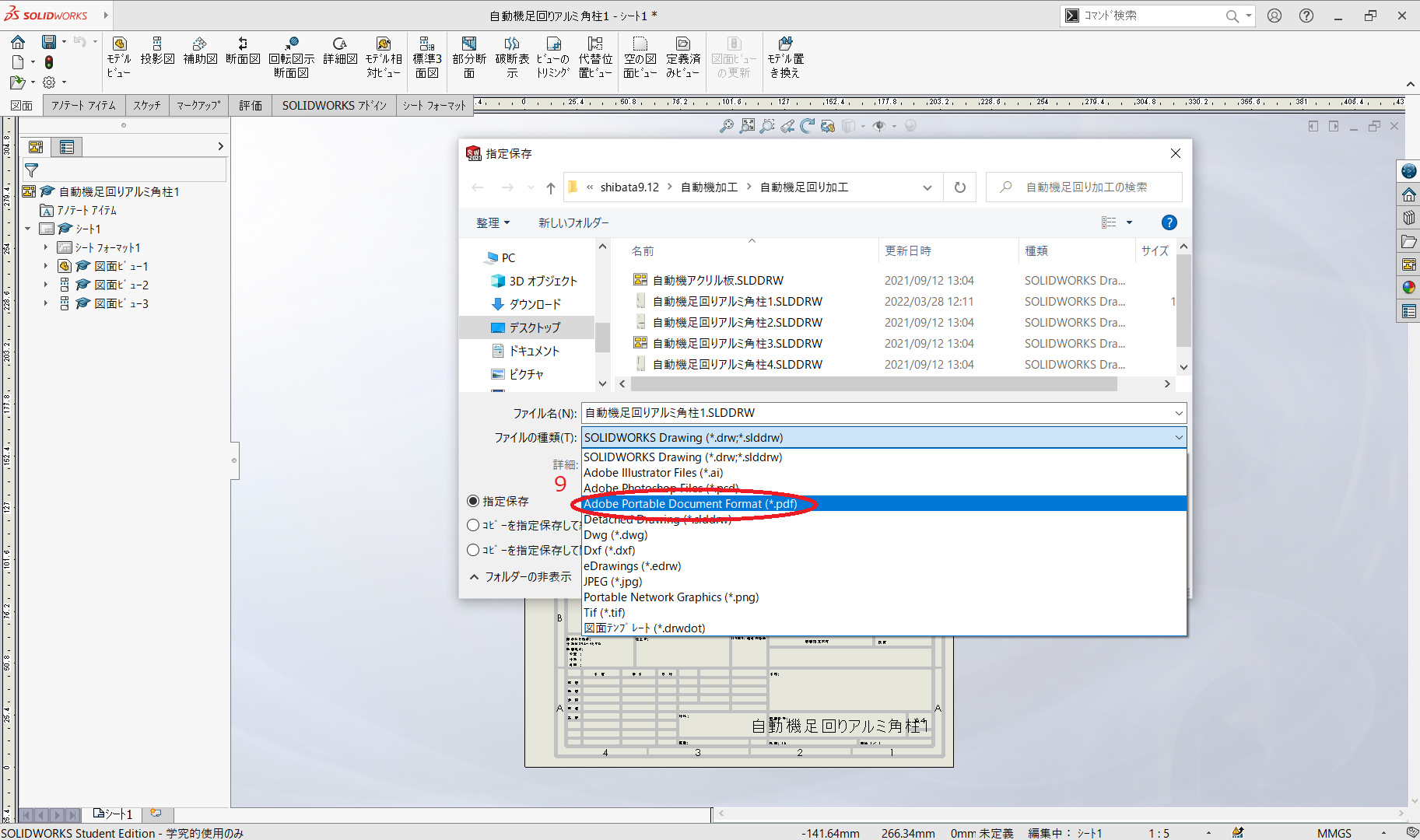The height and width of the screenshot is (840, 1420).
Task: Click the file name input field
Action: tap(877, 413)
